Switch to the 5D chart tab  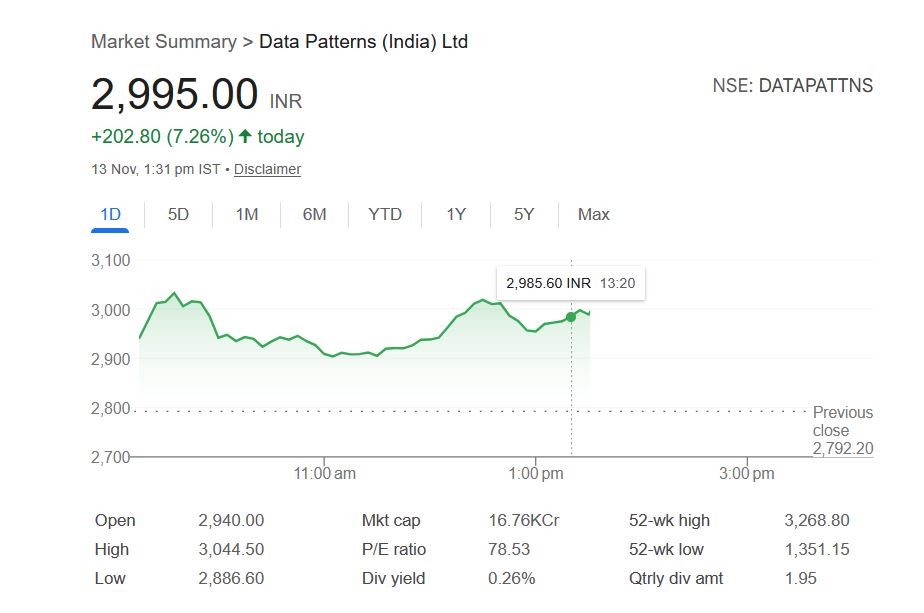point(178,214)
